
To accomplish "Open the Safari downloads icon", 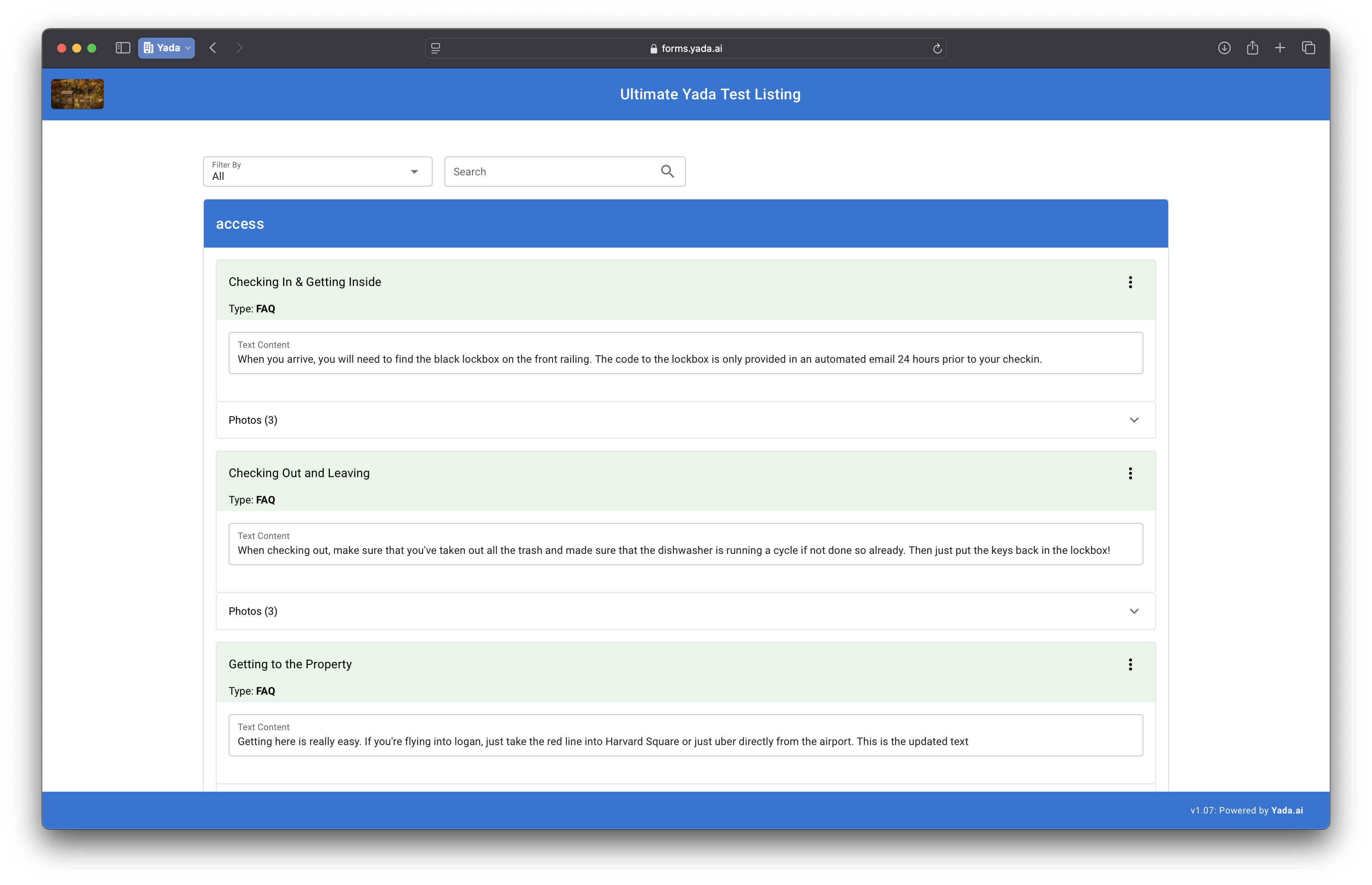I will [1224, 48].
